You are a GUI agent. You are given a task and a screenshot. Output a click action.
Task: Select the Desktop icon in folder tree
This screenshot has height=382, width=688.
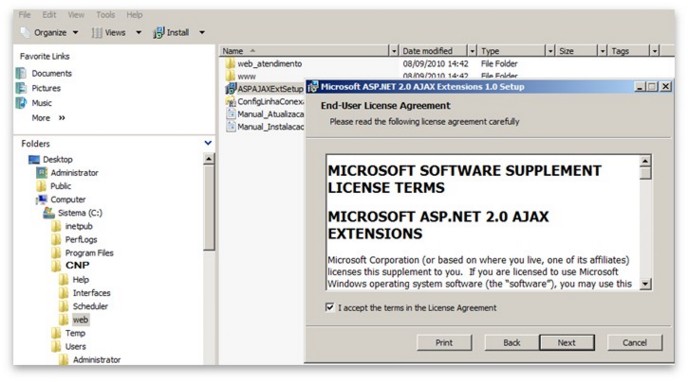pos(34,160)
